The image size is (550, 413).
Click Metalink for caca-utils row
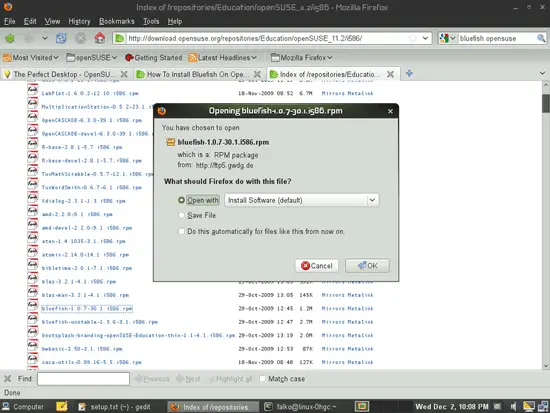360,362
